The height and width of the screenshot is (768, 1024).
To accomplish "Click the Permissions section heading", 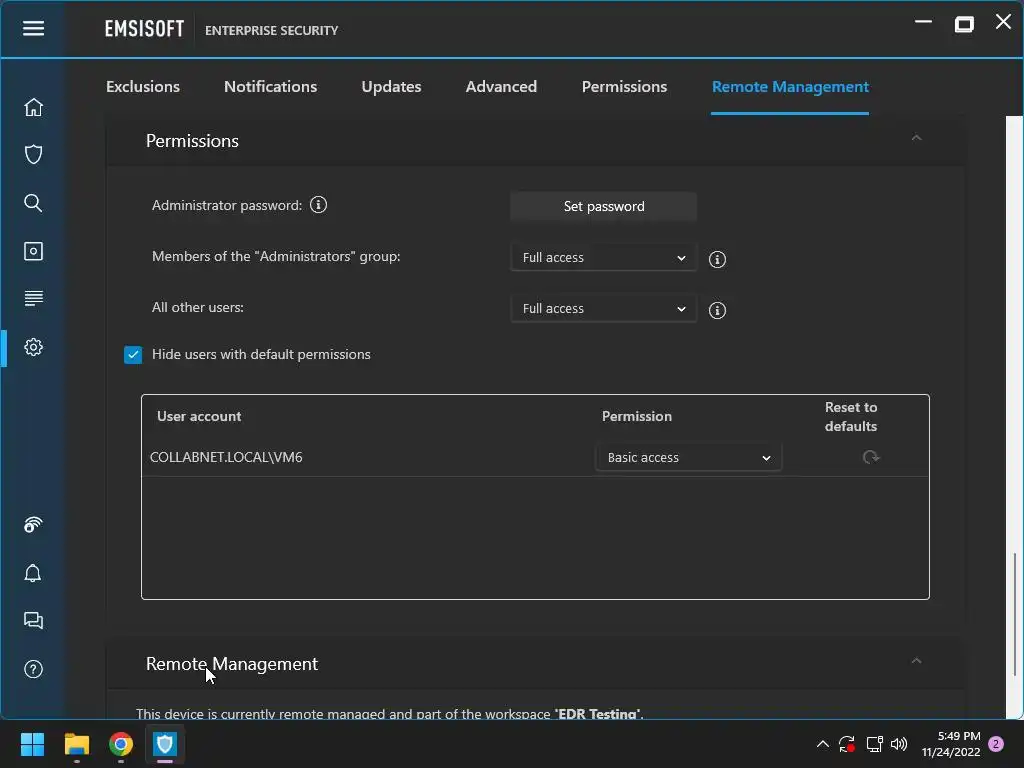I will coord(192,140).
